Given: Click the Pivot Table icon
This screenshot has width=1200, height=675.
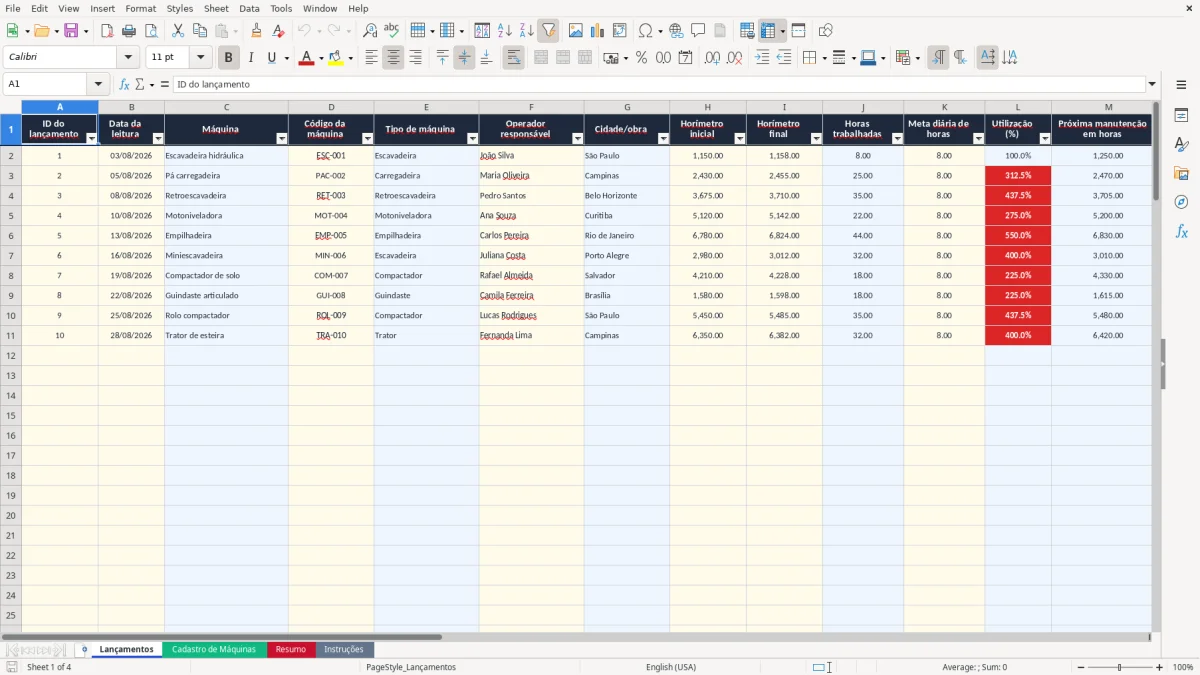Looking at the screenshot, I should 620,31.
